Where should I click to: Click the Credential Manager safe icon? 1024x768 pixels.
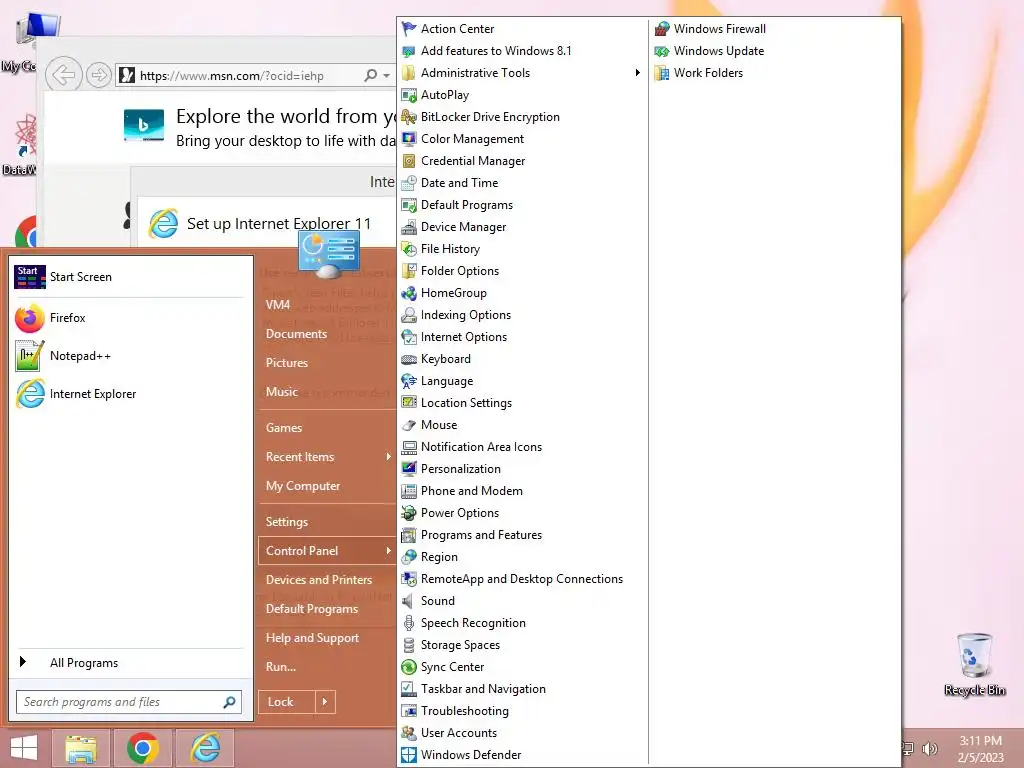coord(409,161)
